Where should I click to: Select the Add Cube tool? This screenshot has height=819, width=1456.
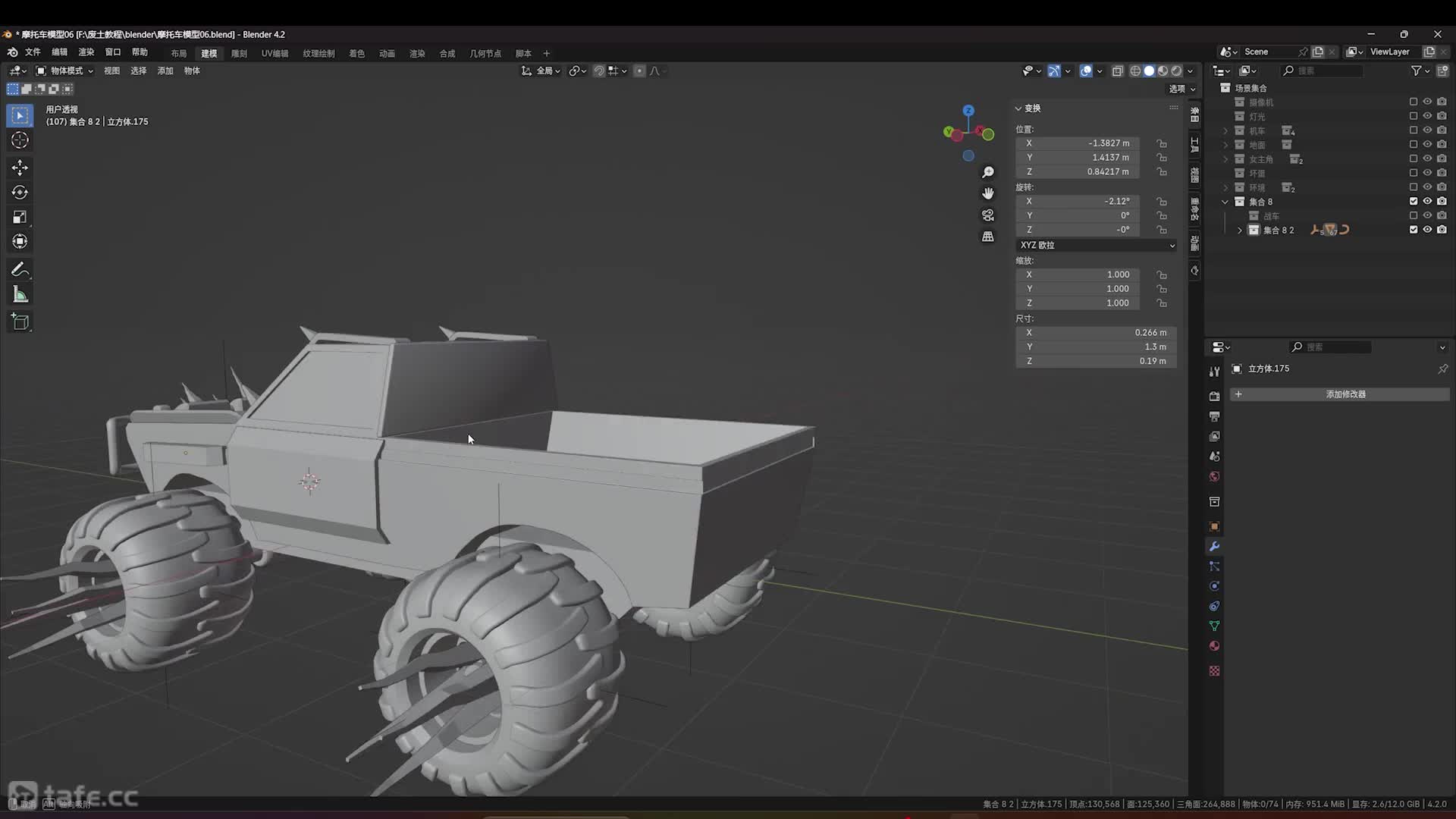pyautogui.click(x=20, y=322)
